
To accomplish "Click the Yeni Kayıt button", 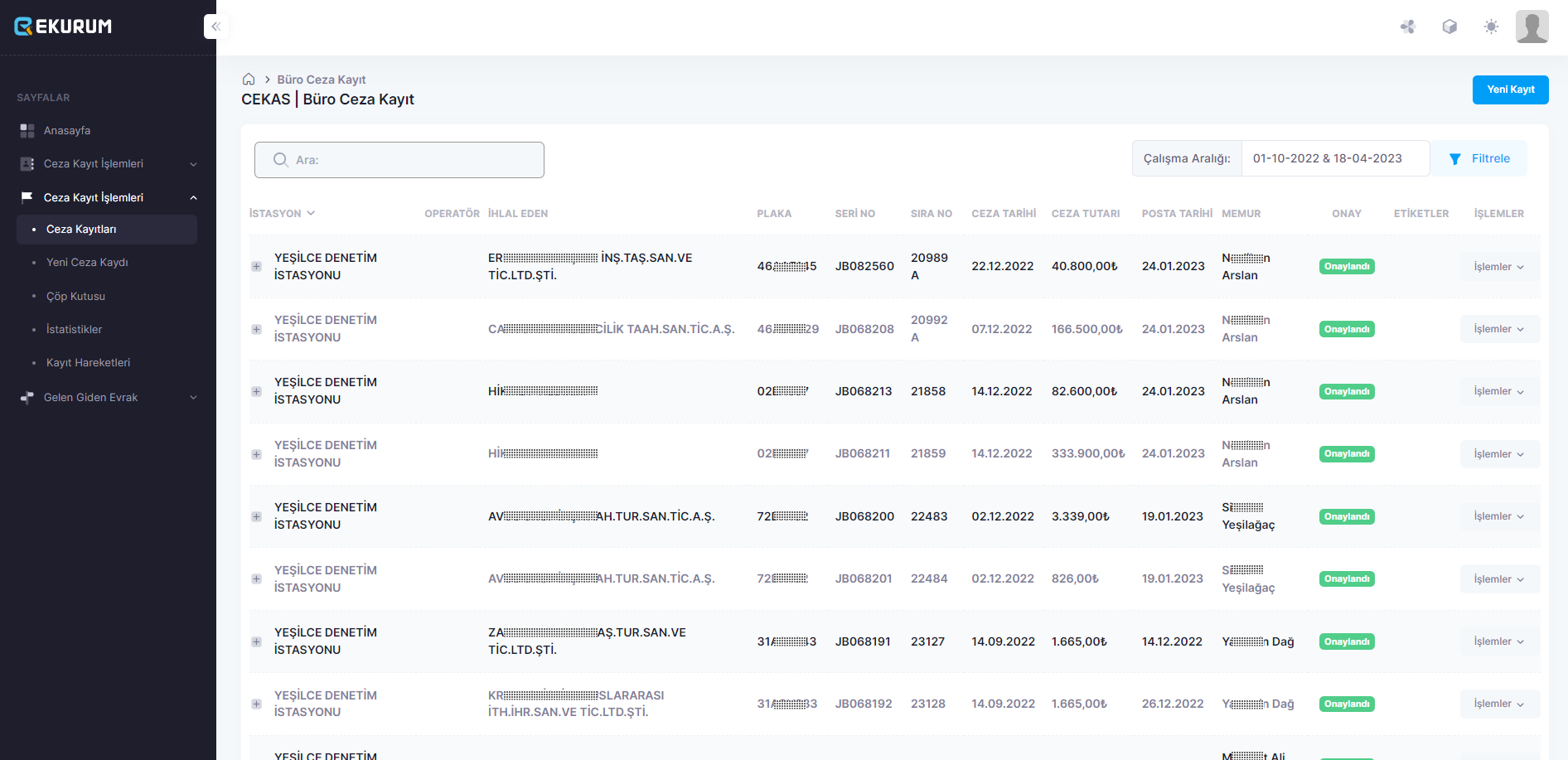I will [1510, 90].
